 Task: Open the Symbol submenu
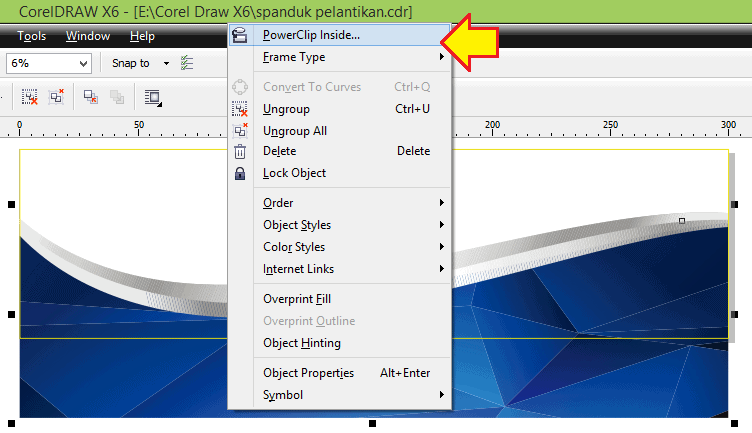coord(340,395)
